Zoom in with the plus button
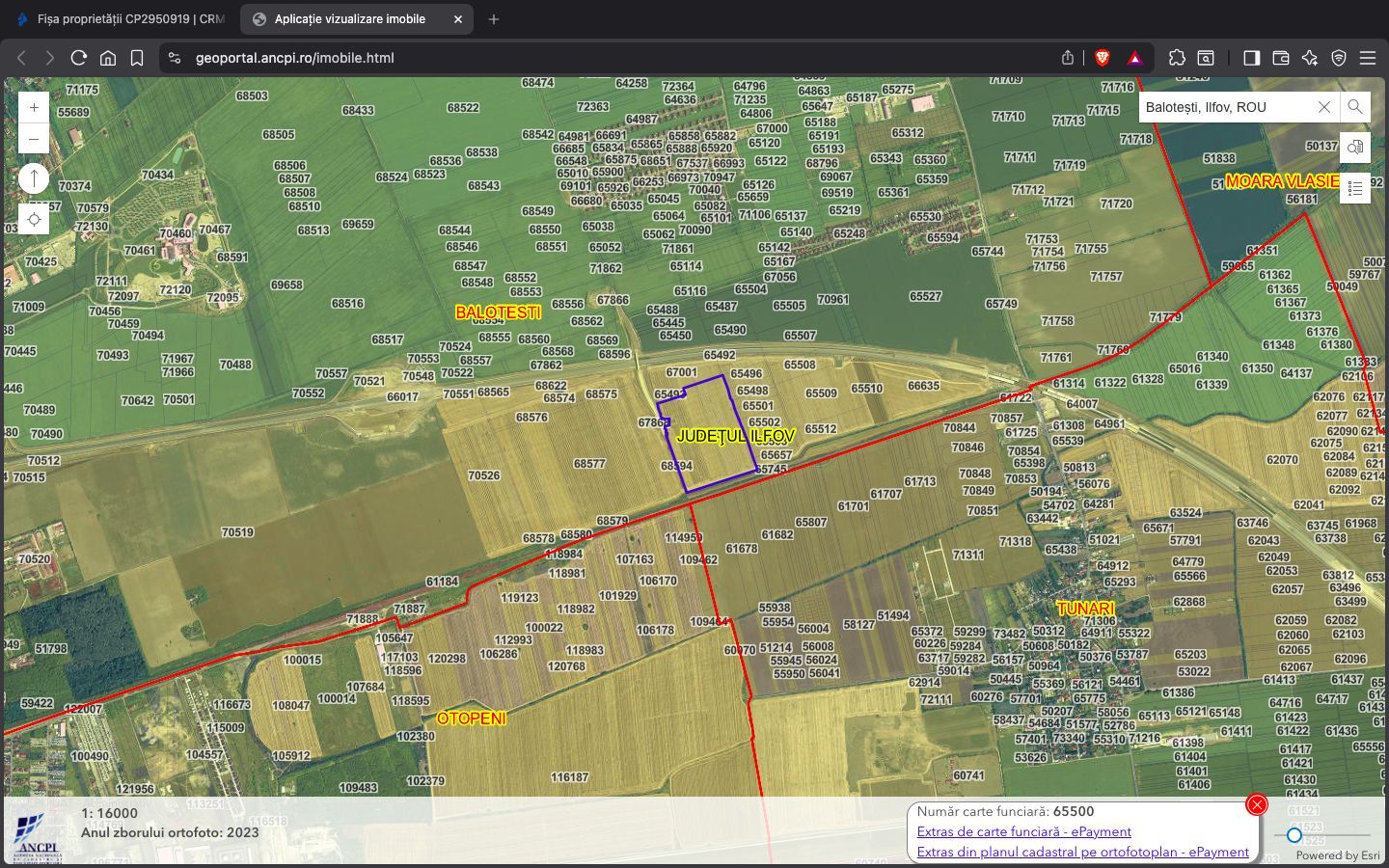 coord(33,107)
